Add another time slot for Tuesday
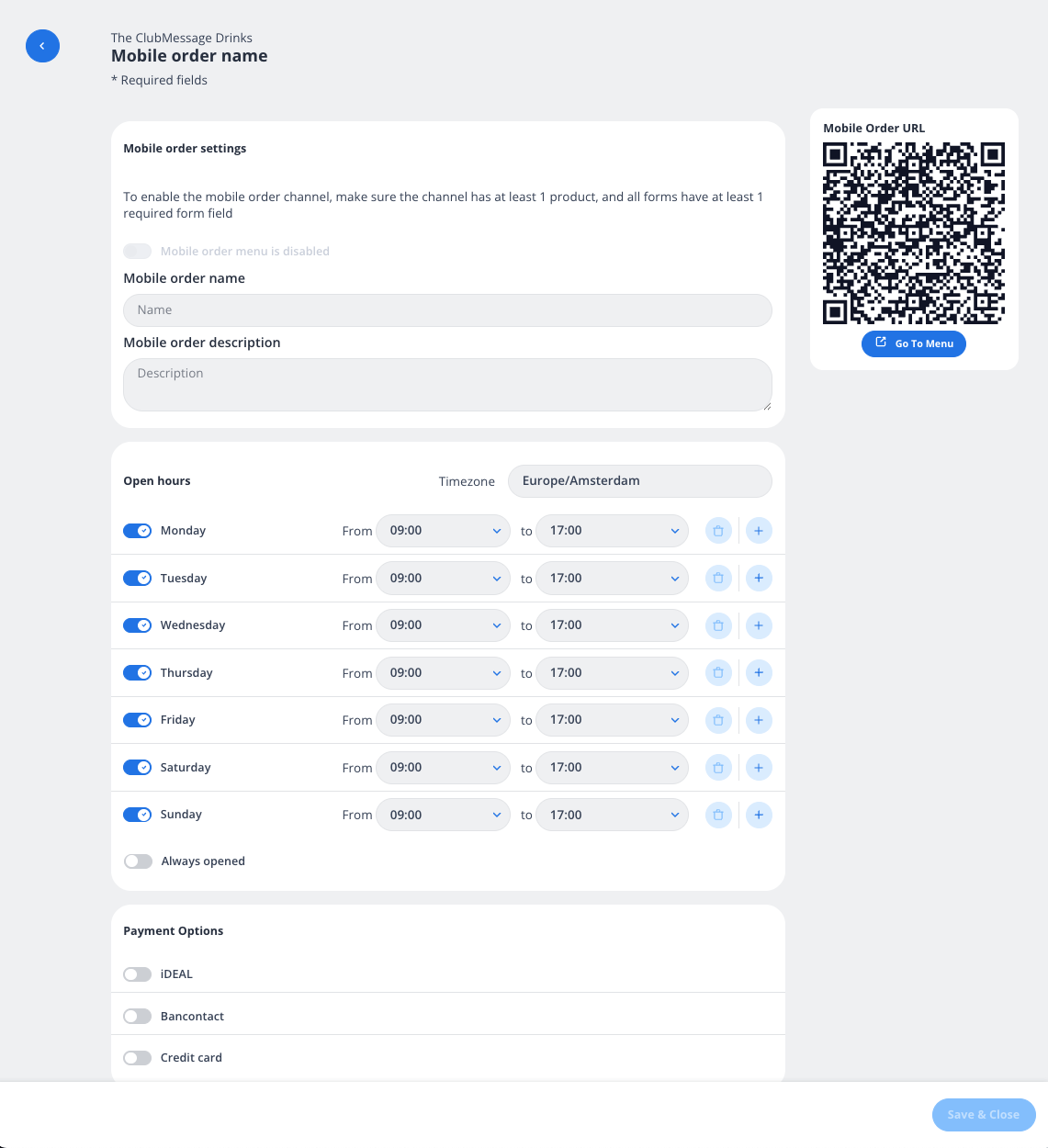1048x1148 pixels. [759, 578]
